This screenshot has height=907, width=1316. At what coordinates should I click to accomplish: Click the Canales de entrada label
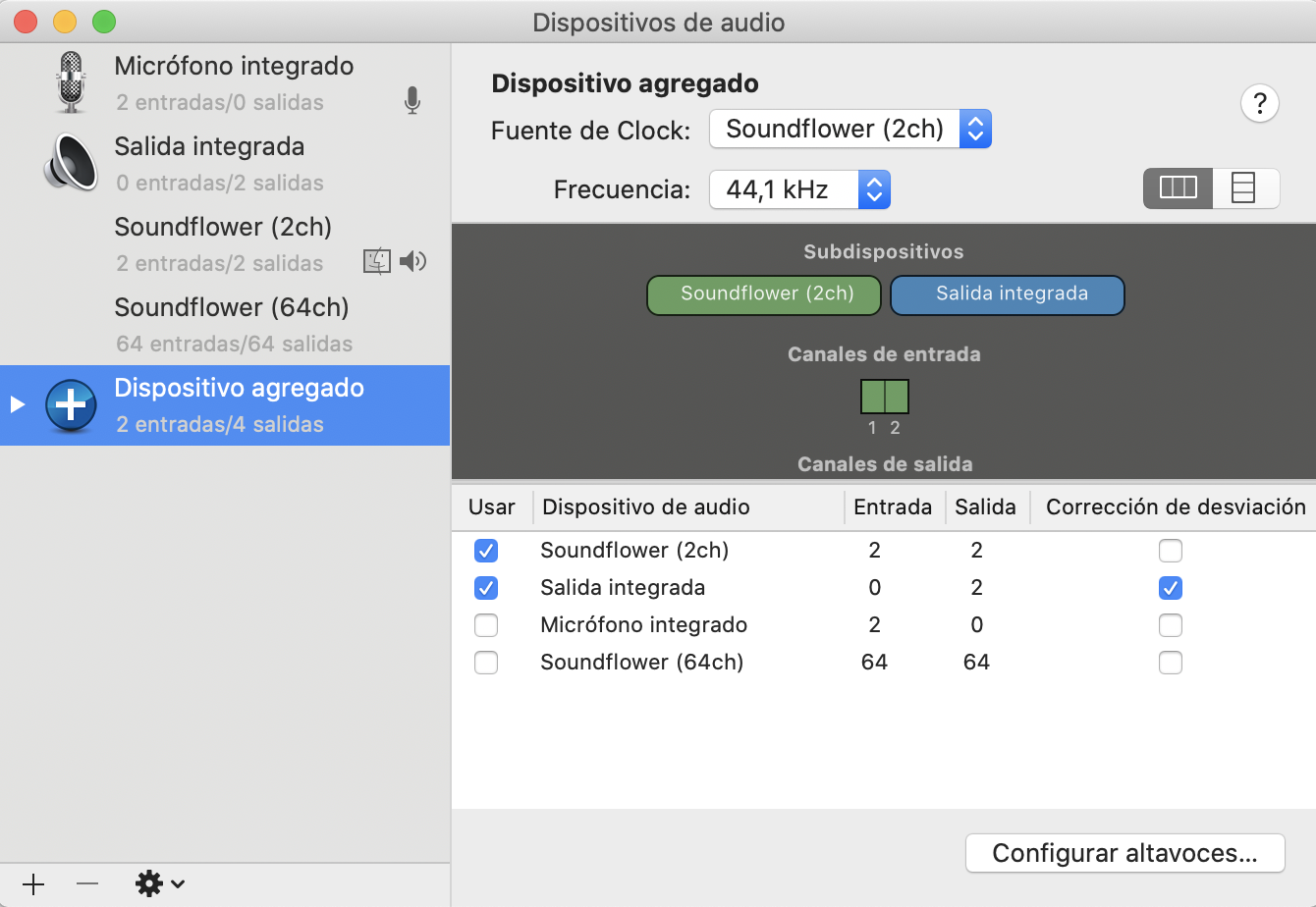884,354
